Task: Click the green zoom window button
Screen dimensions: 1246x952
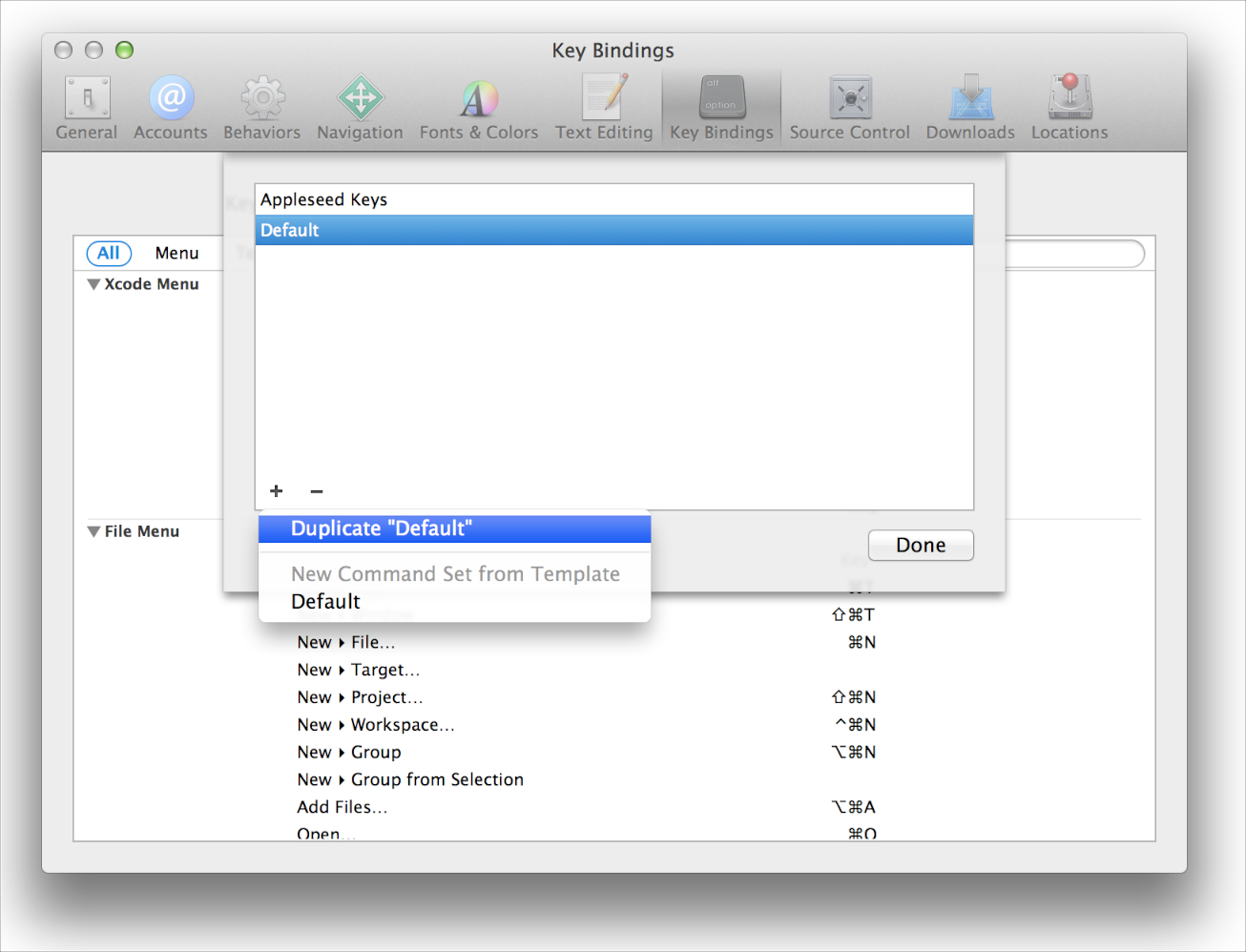Action: (124, 50)
